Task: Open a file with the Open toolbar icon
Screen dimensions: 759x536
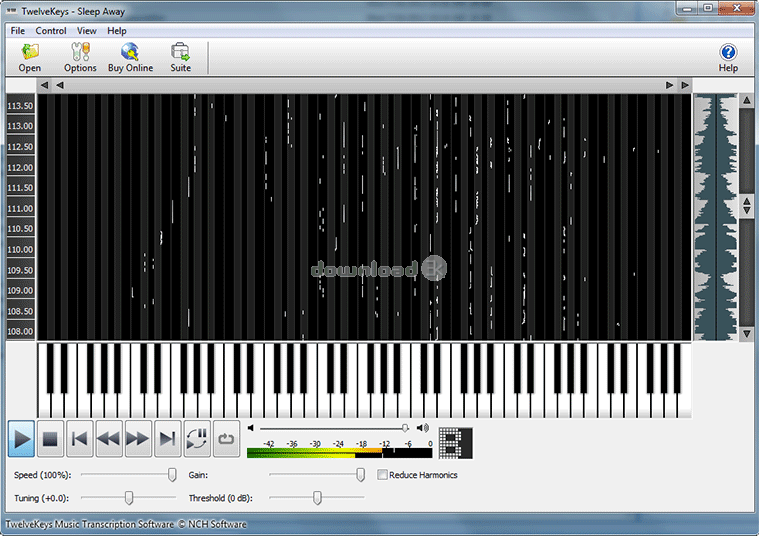Action: point(30,57)
